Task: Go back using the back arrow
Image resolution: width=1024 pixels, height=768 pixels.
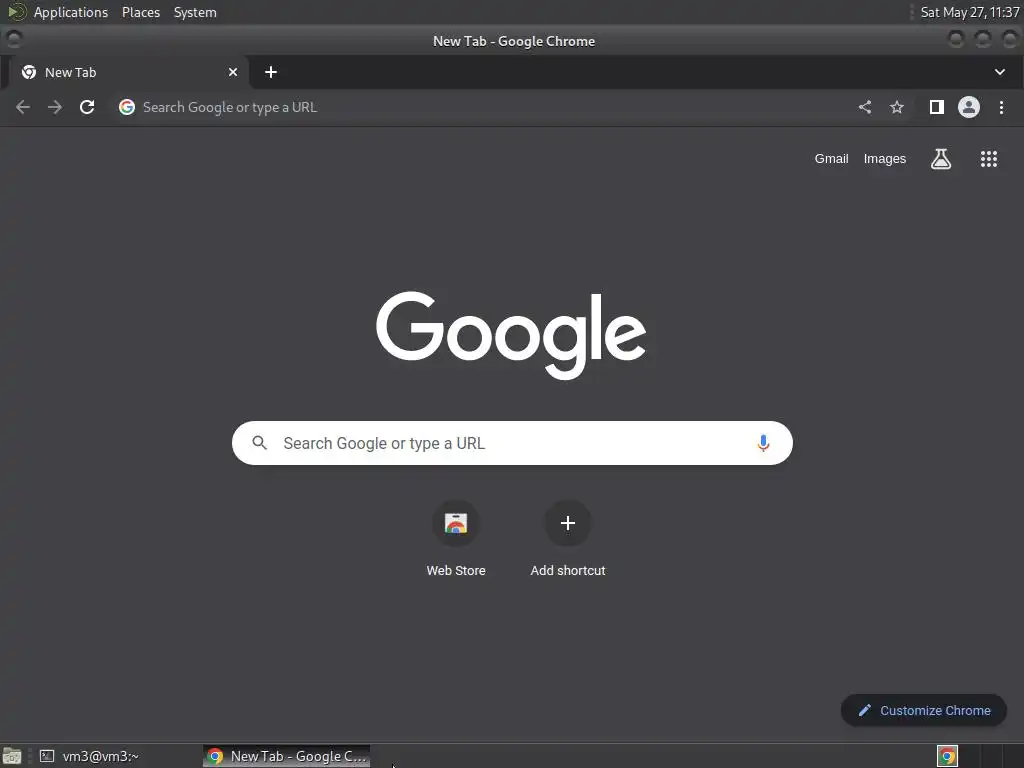Action: pyautogui.click(x=23, y=107)
